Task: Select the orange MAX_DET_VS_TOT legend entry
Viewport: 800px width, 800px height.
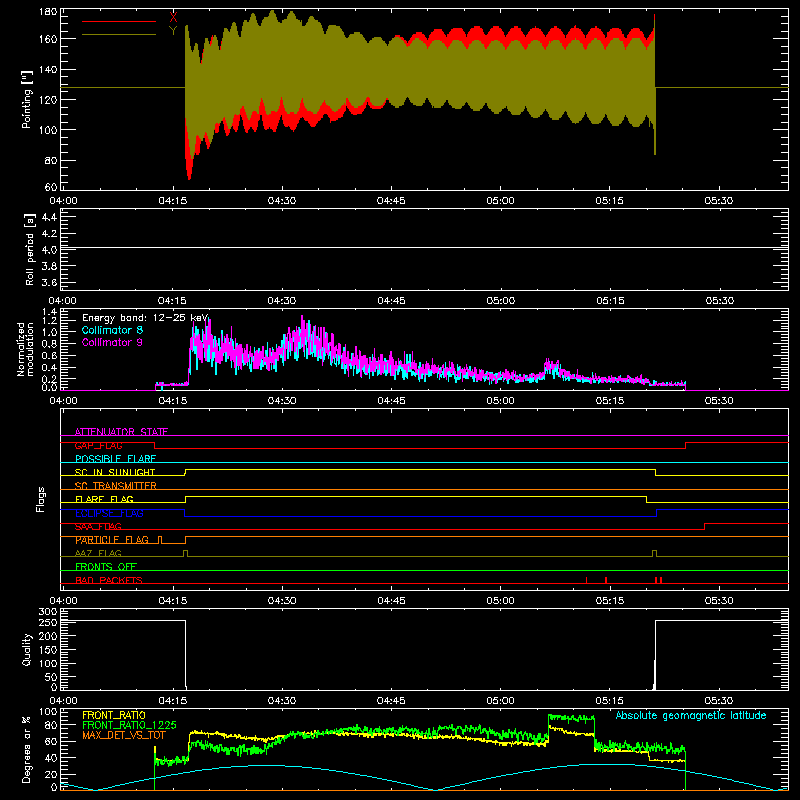Action: click(124, 736)
